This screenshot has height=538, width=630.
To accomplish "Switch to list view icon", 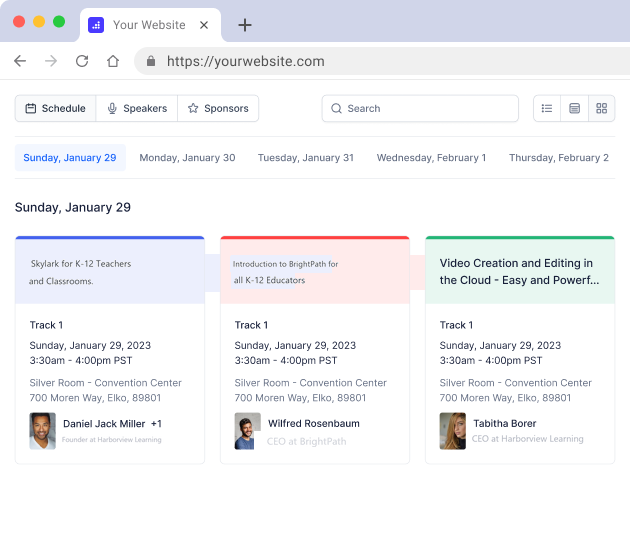I will pos(547,108).
